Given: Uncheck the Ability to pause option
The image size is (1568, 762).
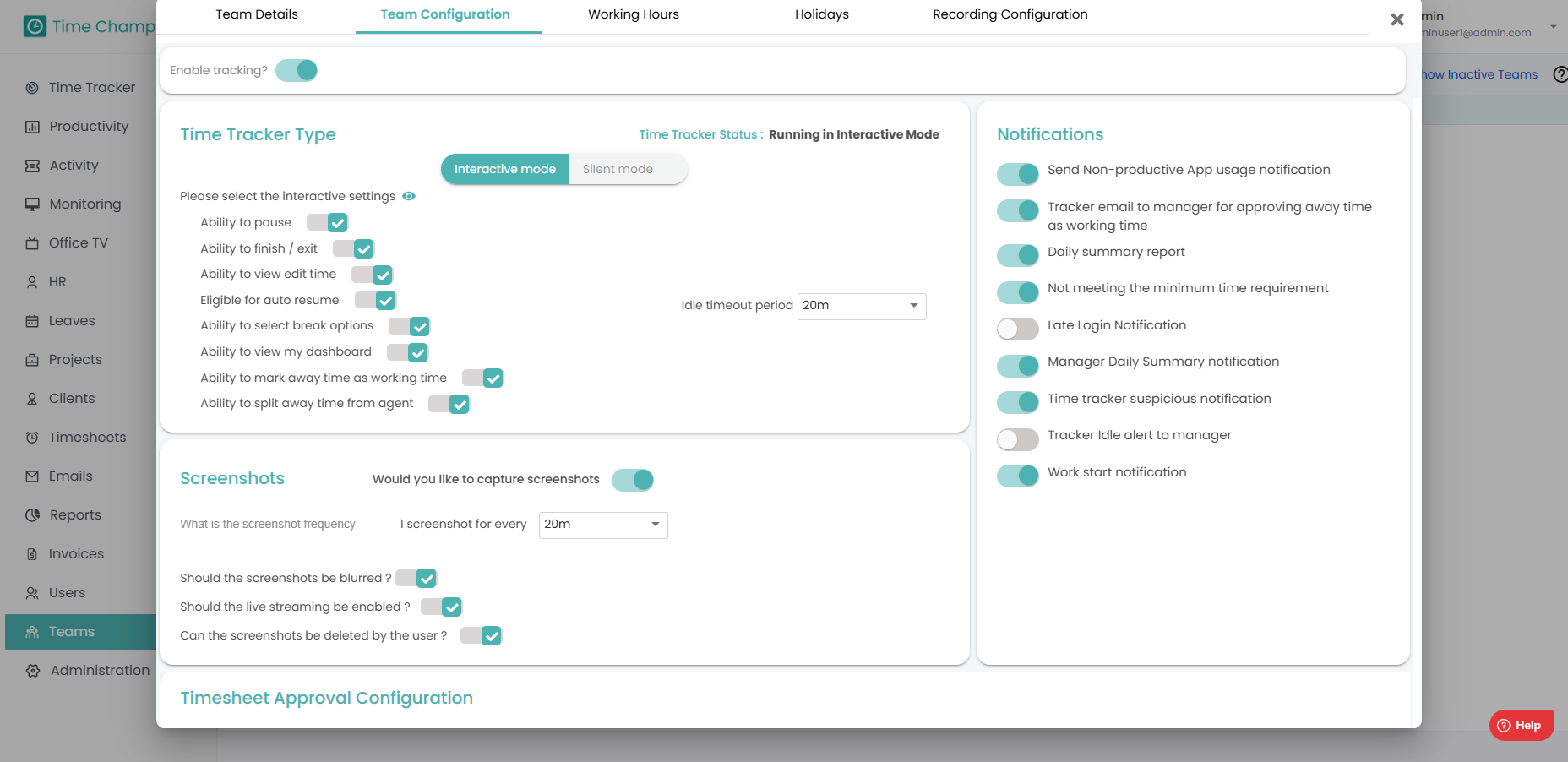Looking at the screenshot, I should [x=327, y=222].
